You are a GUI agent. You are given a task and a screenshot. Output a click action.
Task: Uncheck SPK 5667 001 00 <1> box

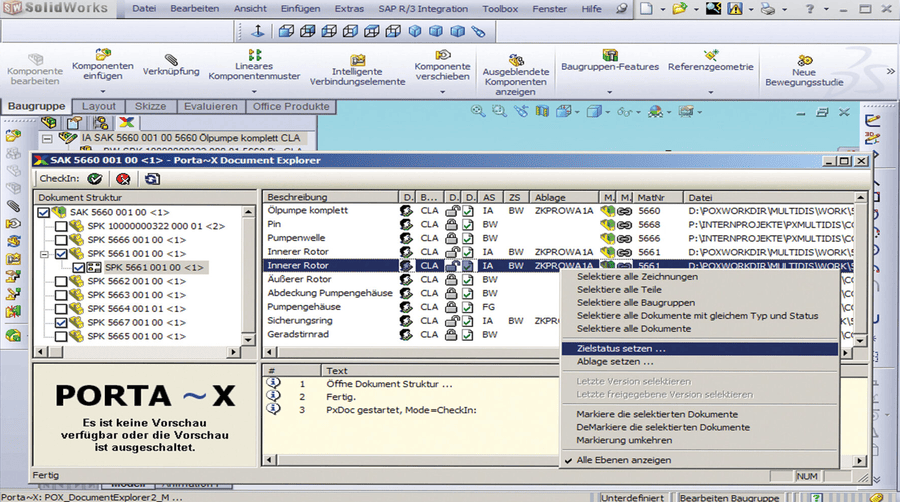[61, 322]
